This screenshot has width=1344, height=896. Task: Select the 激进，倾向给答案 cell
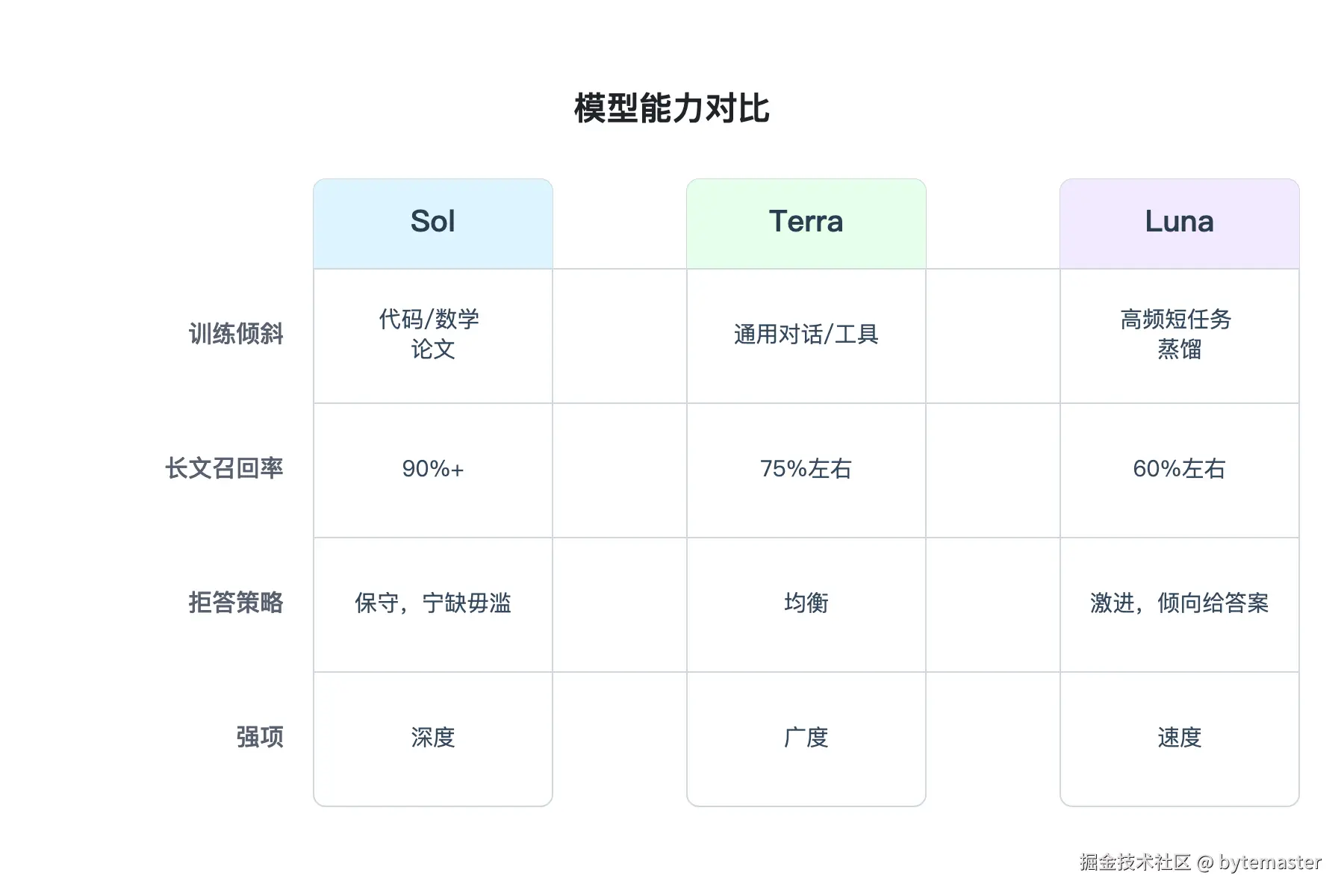tap(1180, 605)
